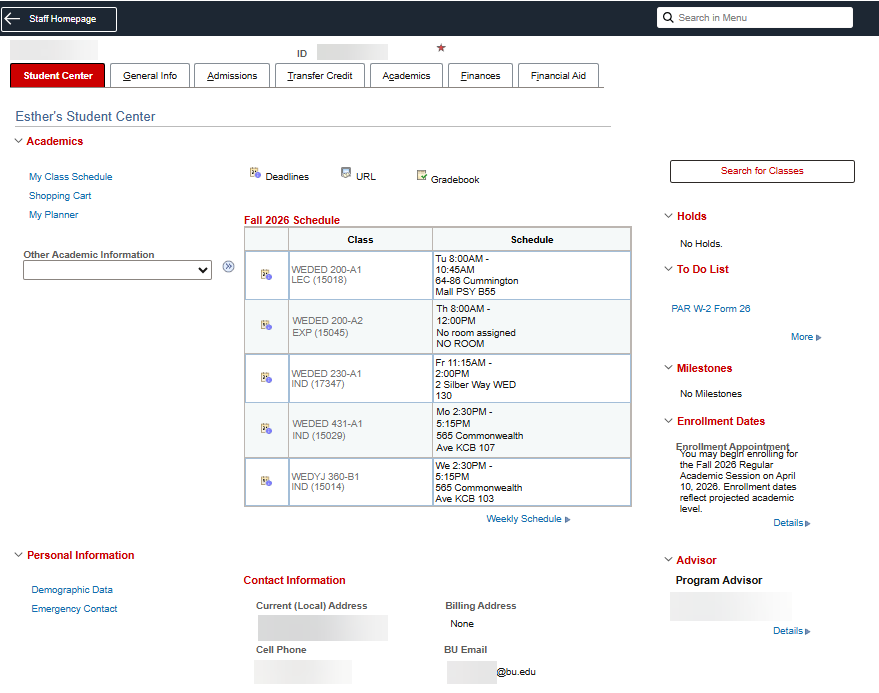The image size is (879, 693).
Task: Click the Contact Information heading
Action: pos(294,580)
